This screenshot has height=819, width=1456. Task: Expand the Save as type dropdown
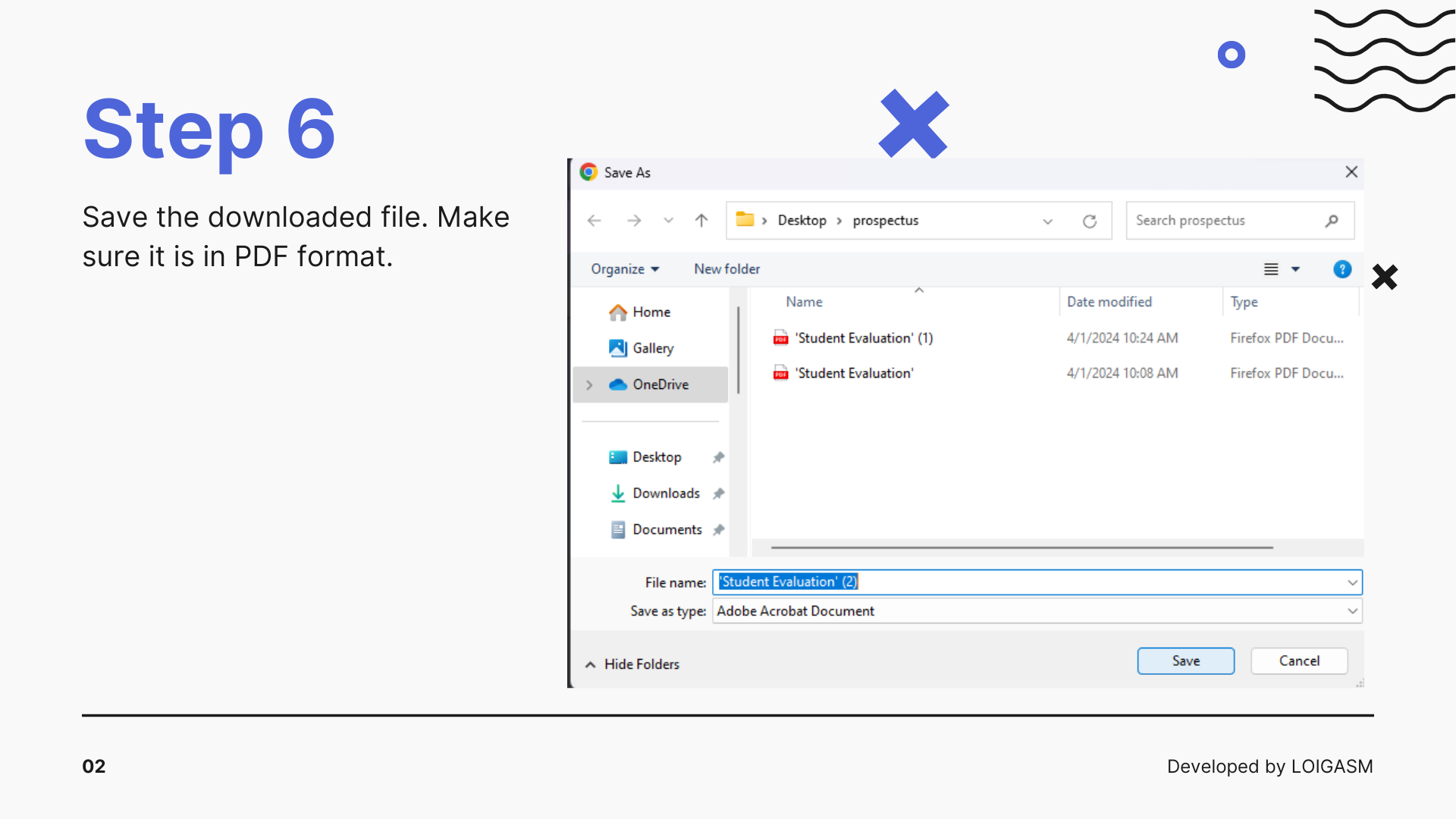coord(1352,611)
